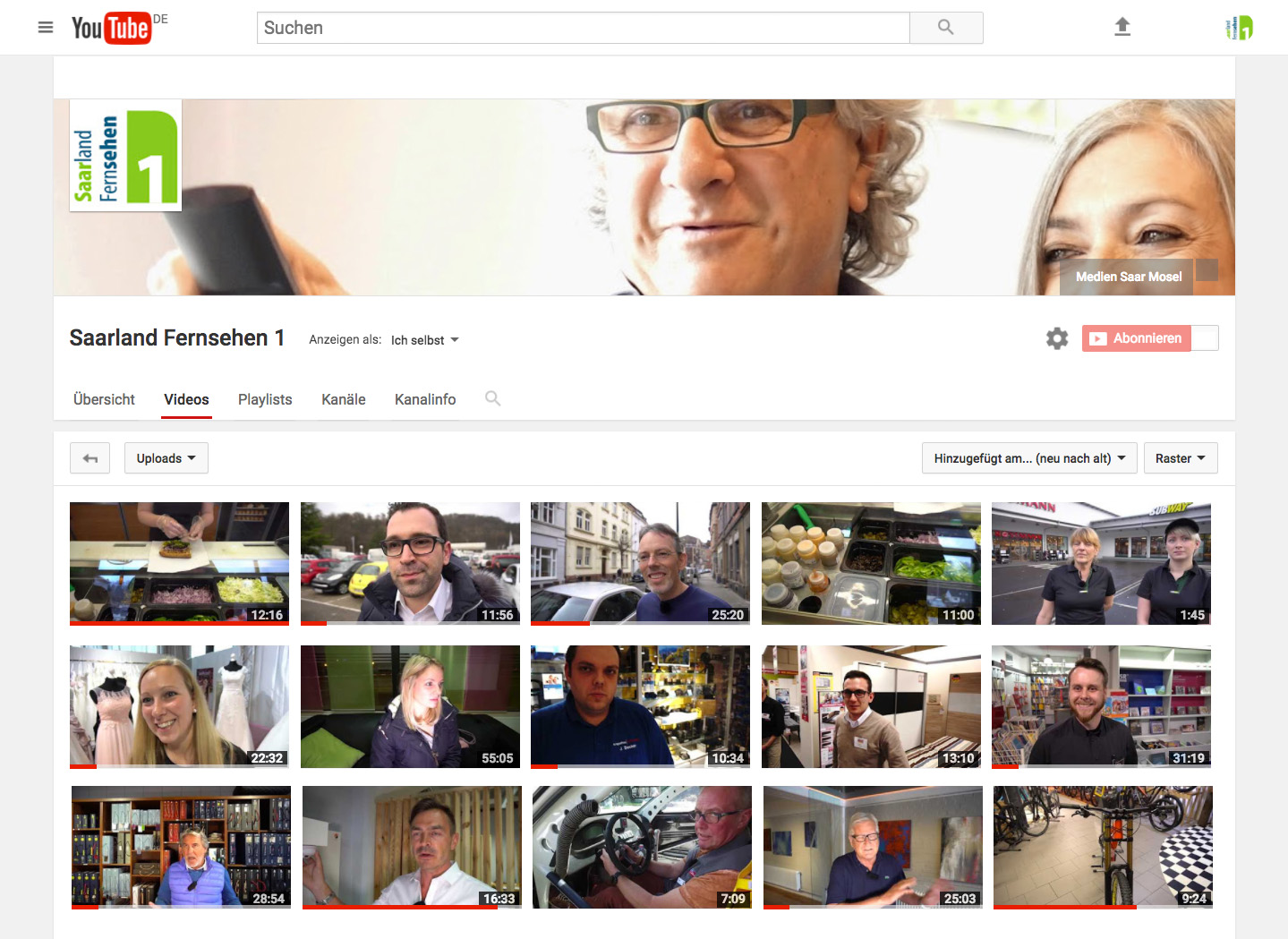Image resolution: width=1288 pixels, height=939 pixels.
Task: Open the hamburger navigation menu
Action: (x=46, y=27)
